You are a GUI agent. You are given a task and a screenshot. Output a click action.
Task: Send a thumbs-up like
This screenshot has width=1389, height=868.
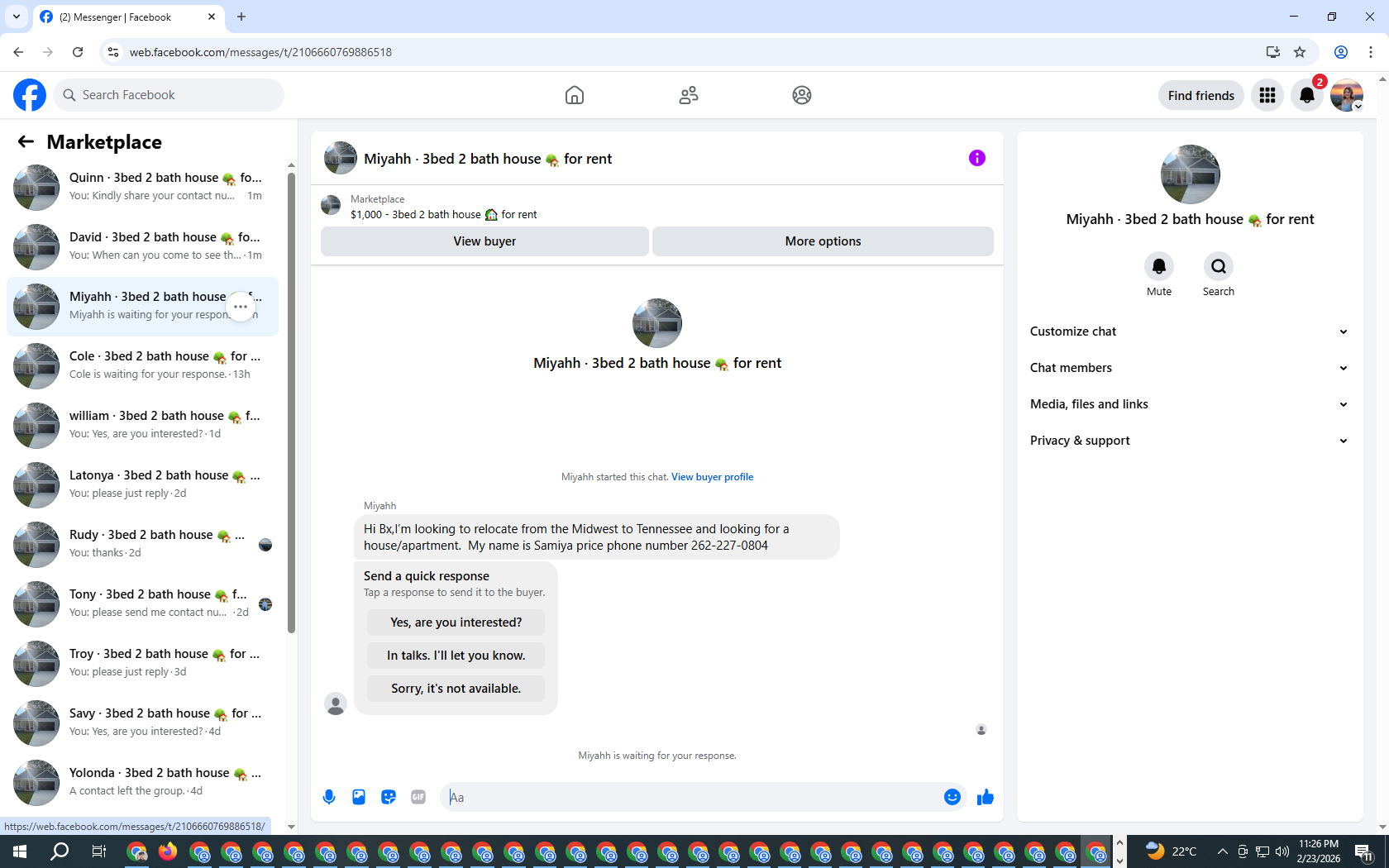tap(986, 797)
